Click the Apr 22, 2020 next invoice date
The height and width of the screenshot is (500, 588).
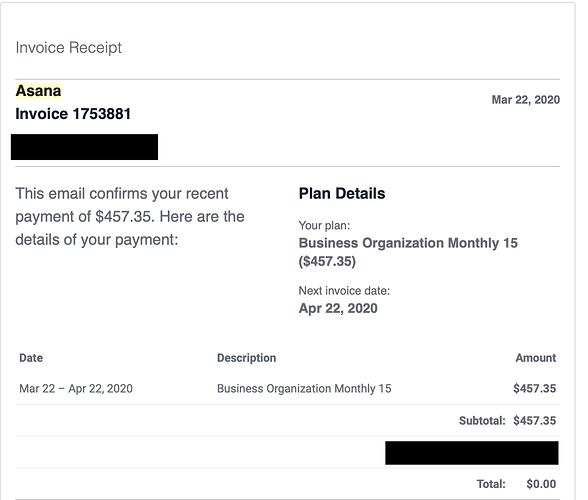click(x=338, y=308)
